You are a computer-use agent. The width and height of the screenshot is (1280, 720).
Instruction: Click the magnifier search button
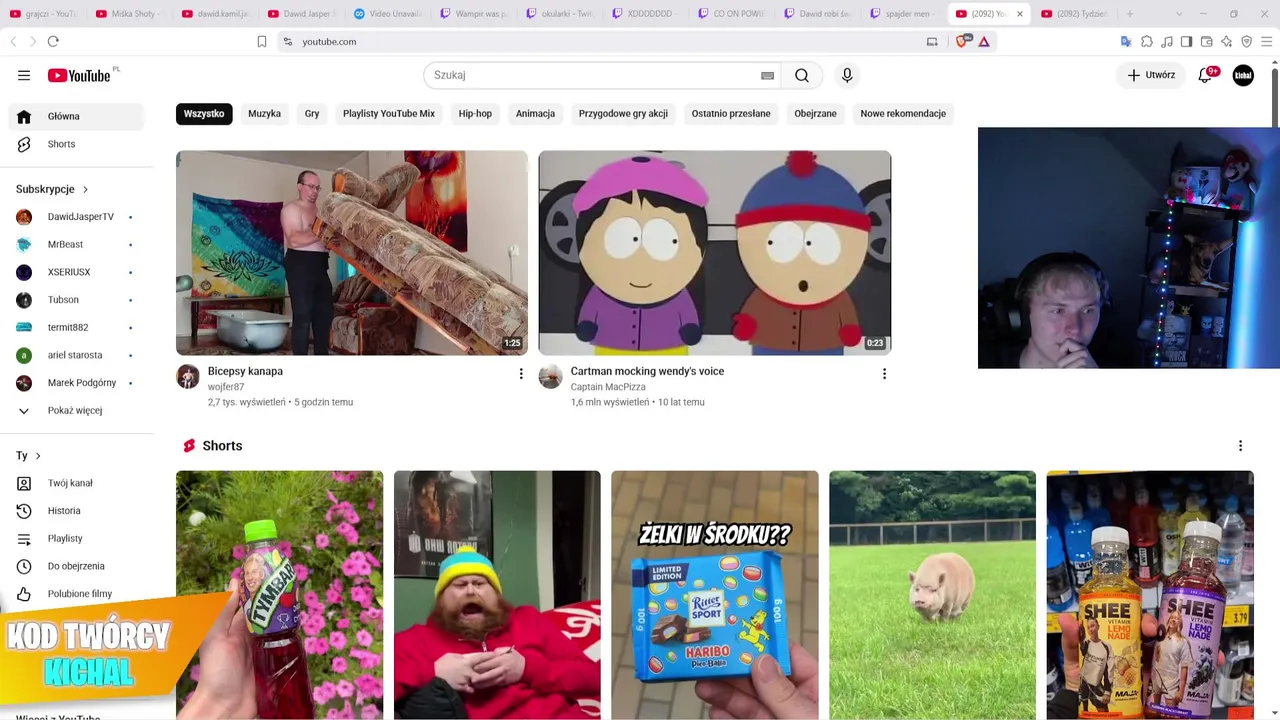click(x=802, y=75)
